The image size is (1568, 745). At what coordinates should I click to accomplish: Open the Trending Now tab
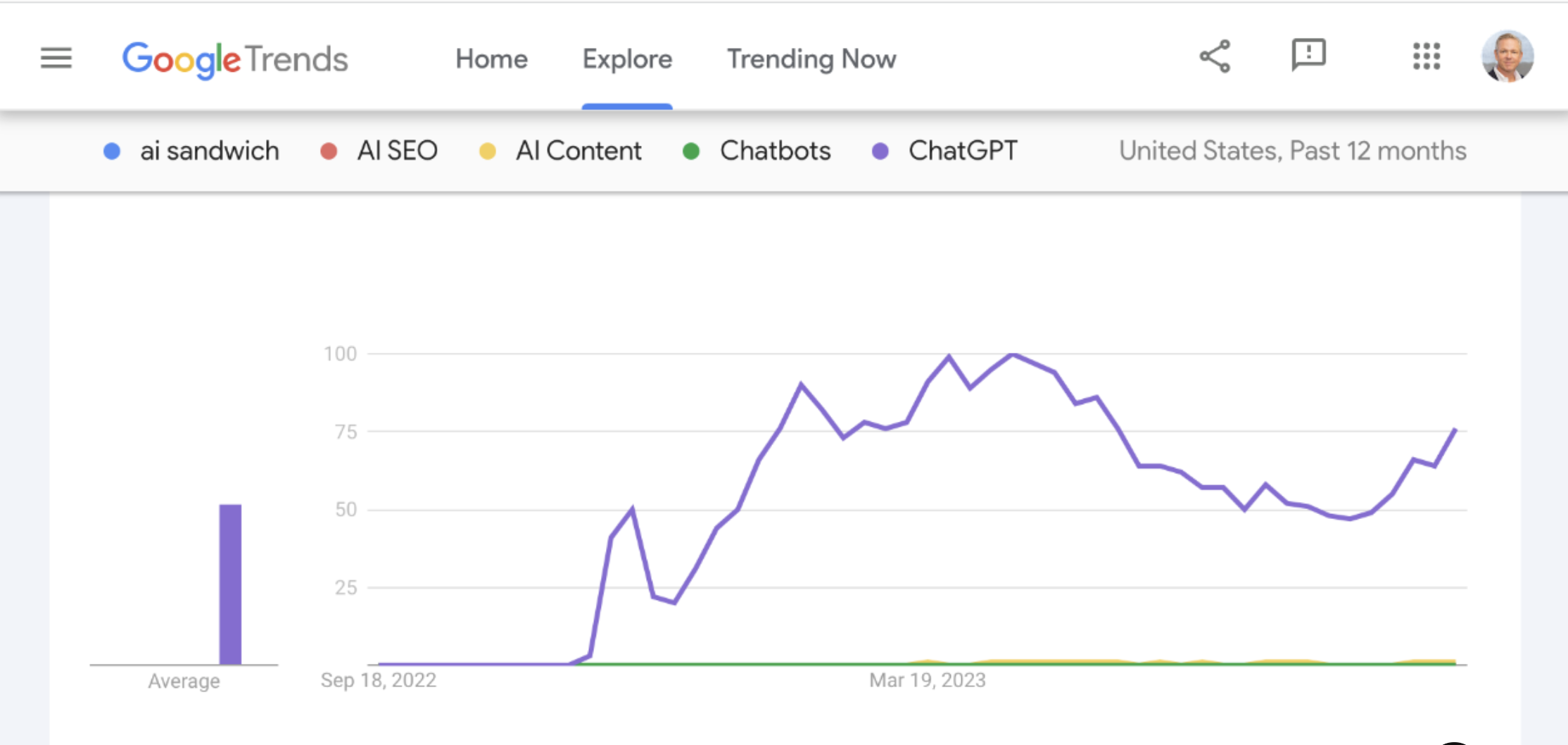[811, 59]
